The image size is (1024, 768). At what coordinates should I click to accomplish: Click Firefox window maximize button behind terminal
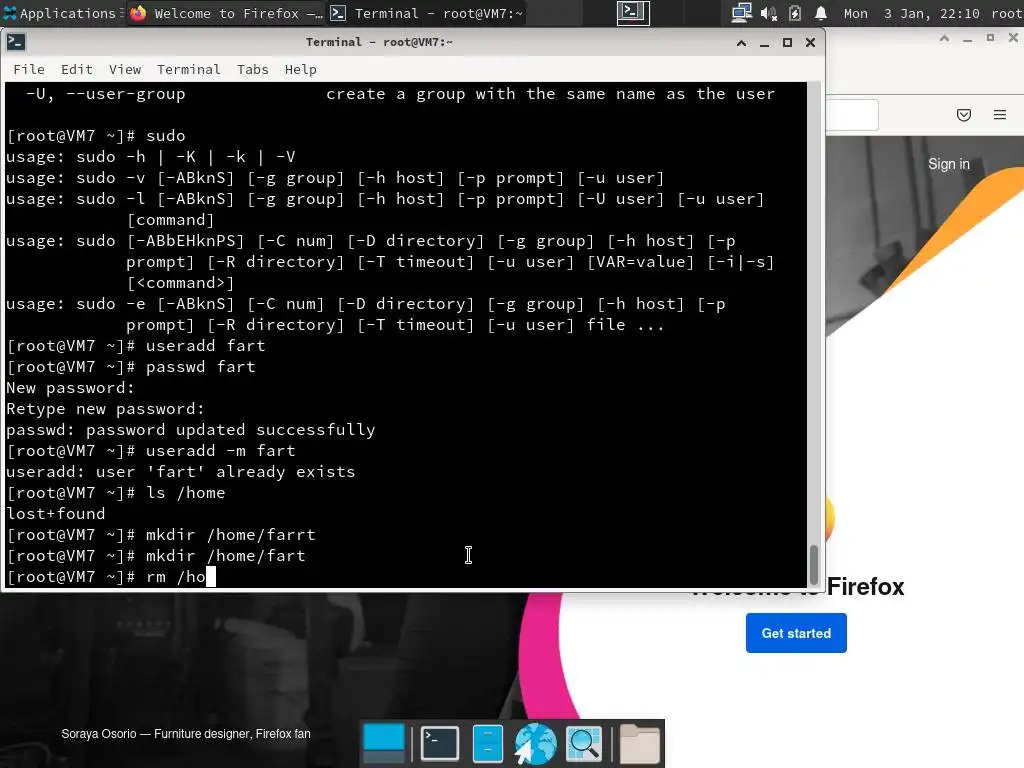(990, 38)
